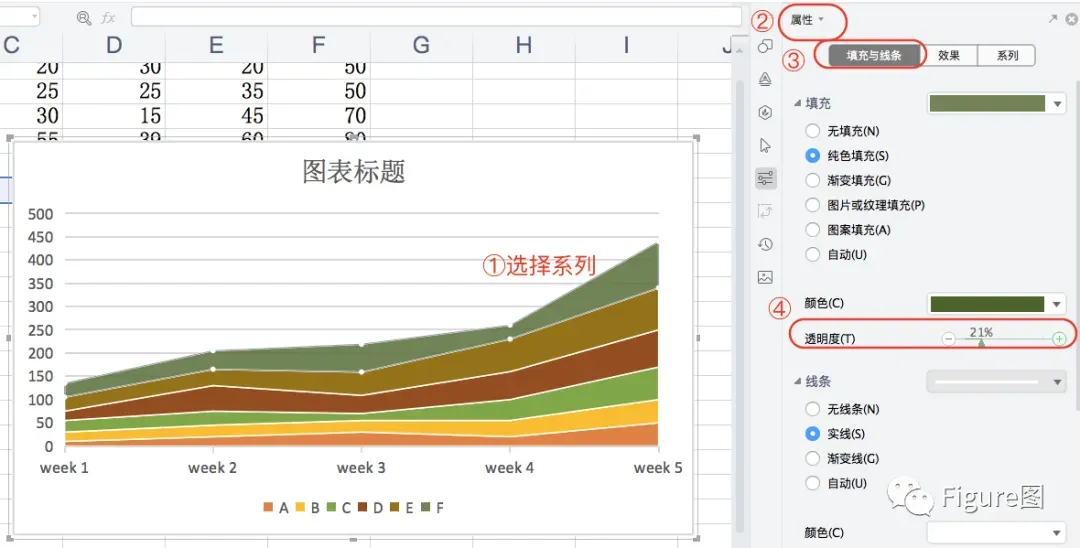The image size is (1080, 548).
Task: Open the picture gallery sidebar icon
Action: tap(765, 277)
